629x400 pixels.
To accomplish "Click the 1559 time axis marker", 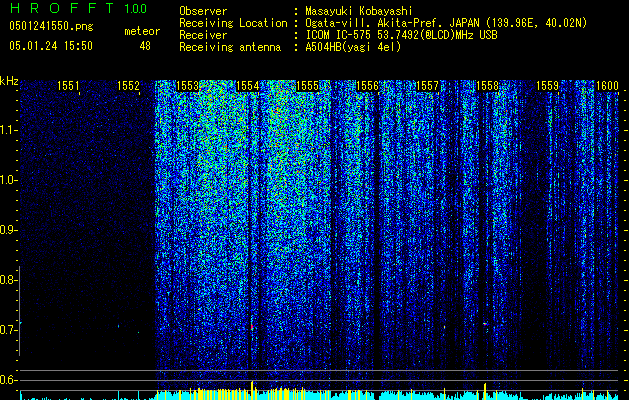I will tap(547, 86).
